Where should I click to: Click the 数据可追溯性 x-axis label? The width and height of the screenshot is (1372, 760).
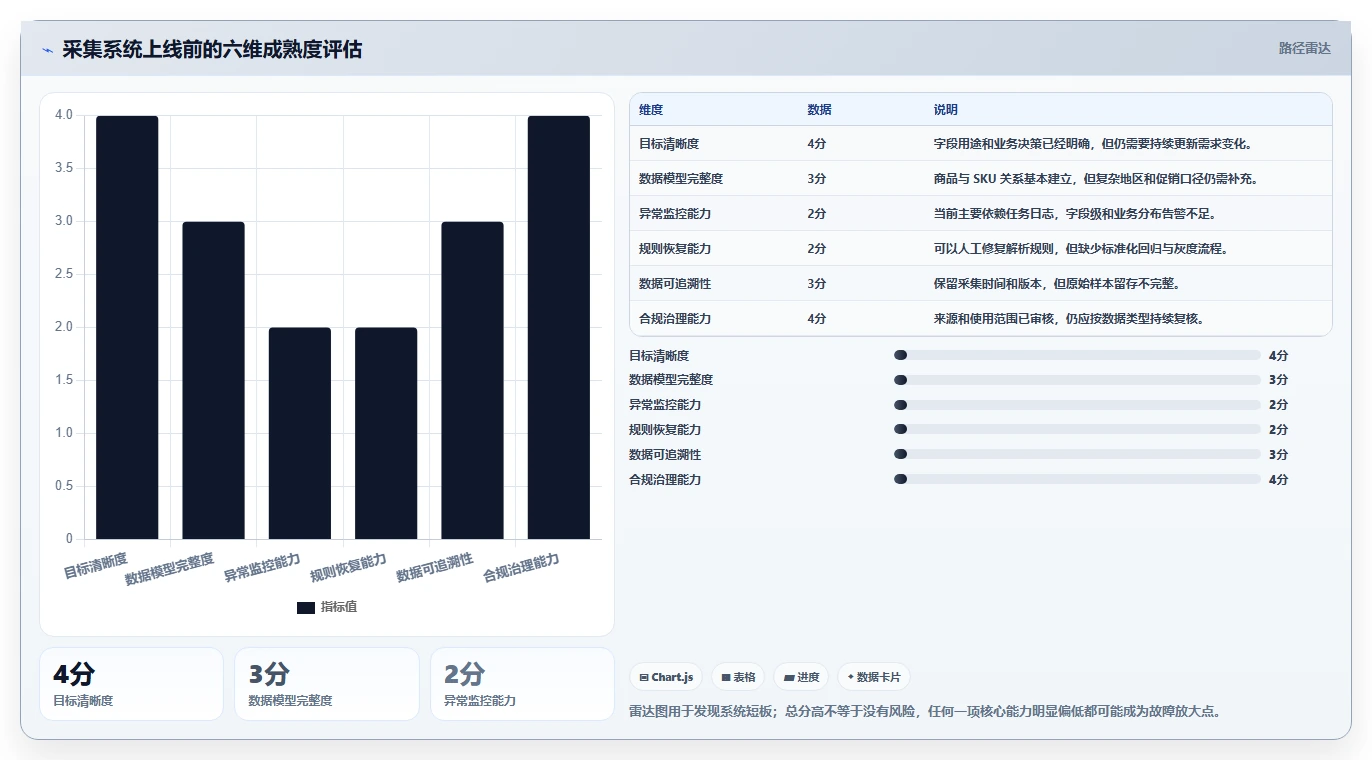click(x=434, y=568)
